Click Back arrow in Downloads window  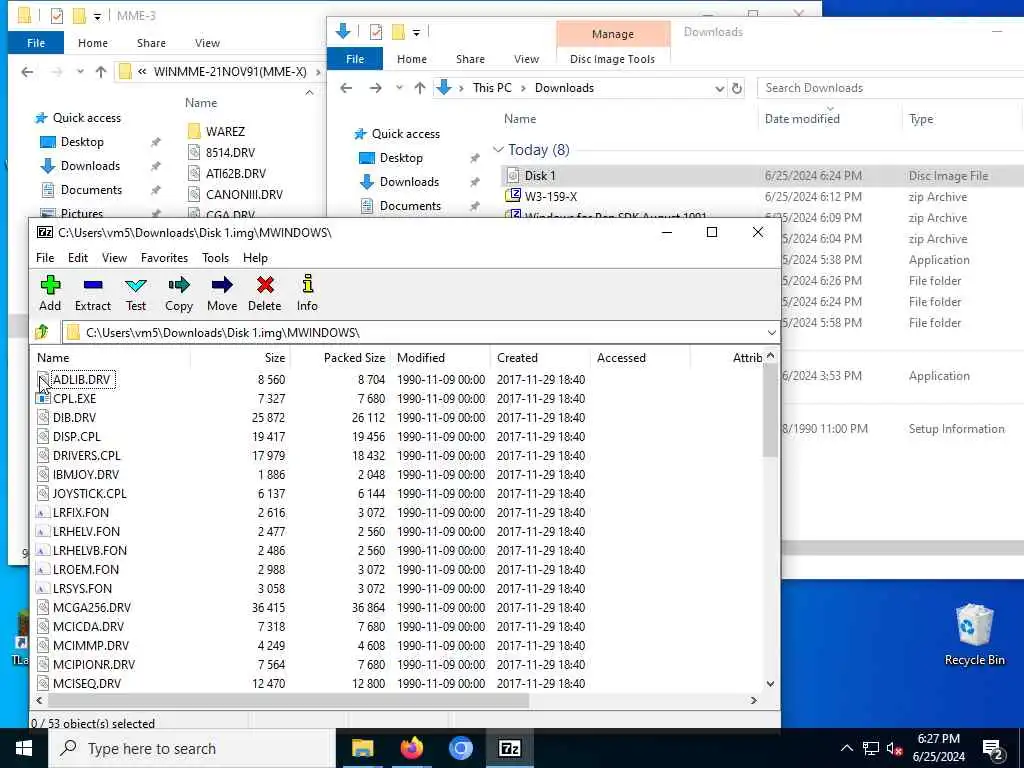[346, 88]
